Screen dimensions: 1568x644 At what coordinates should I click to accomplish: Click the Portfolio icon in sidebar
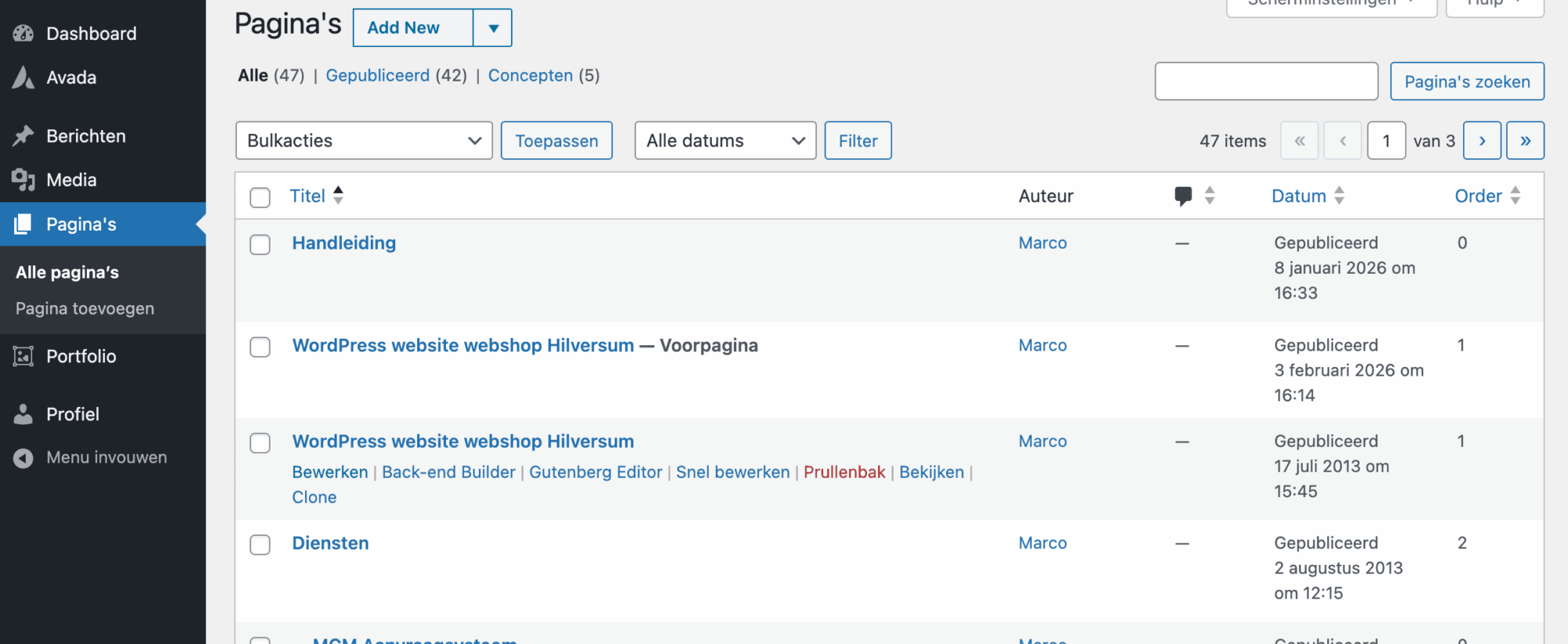(x=24, y=356)
